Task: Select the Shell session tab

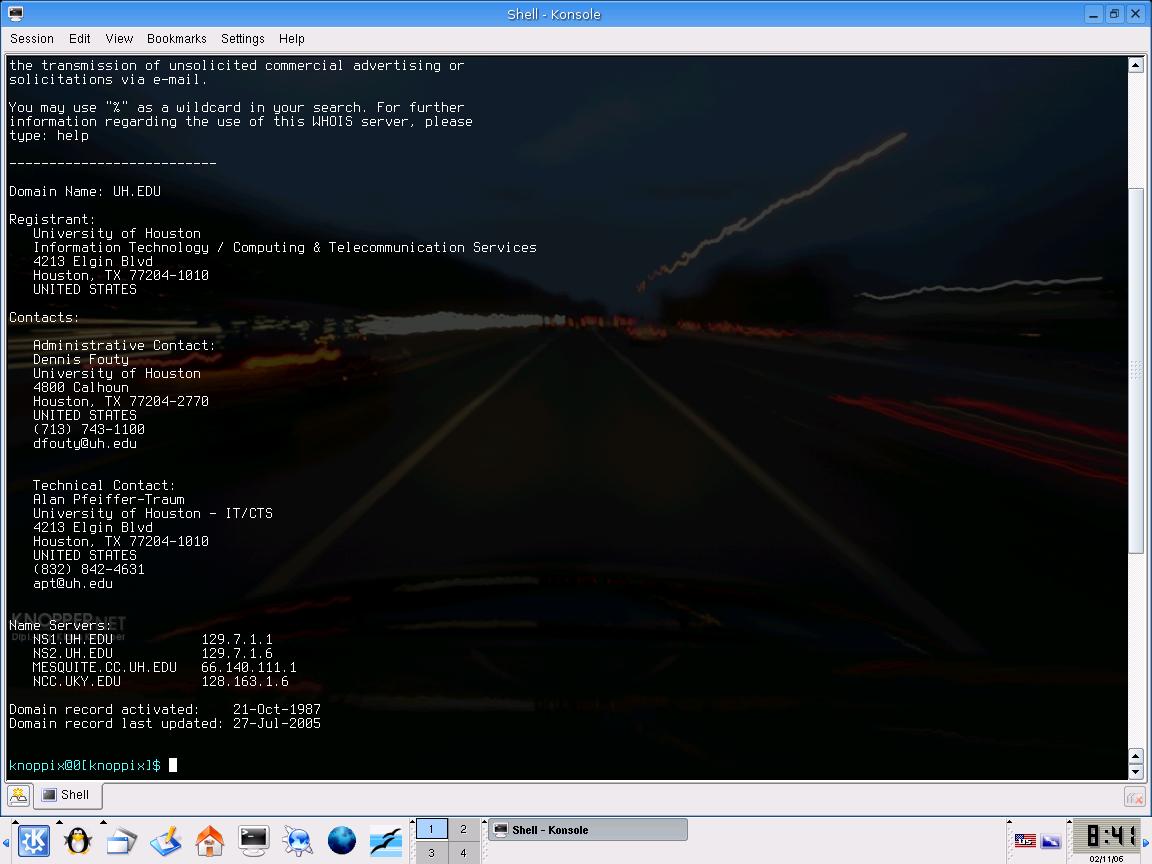Action: pyautogui.click(x=67, y=795)
